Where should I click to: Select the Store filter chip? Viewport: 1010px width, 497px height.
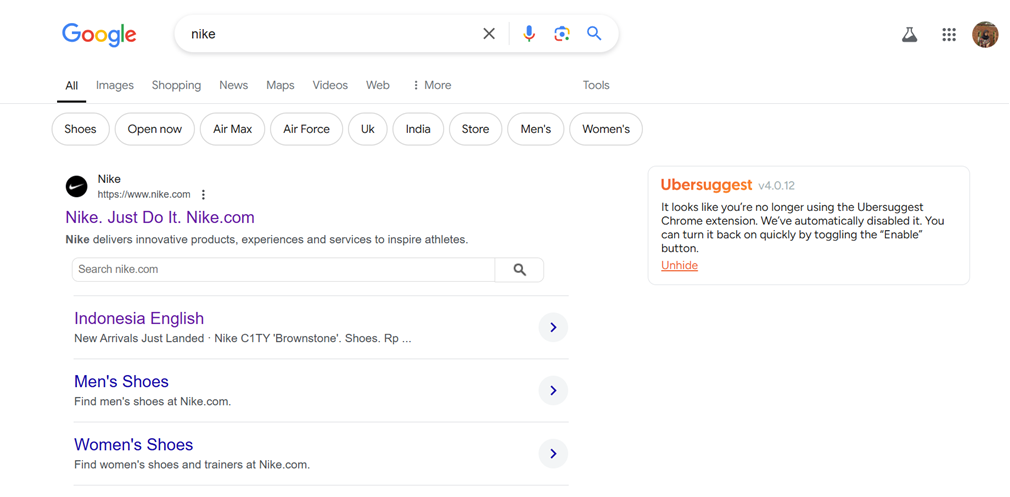(475, 129)
